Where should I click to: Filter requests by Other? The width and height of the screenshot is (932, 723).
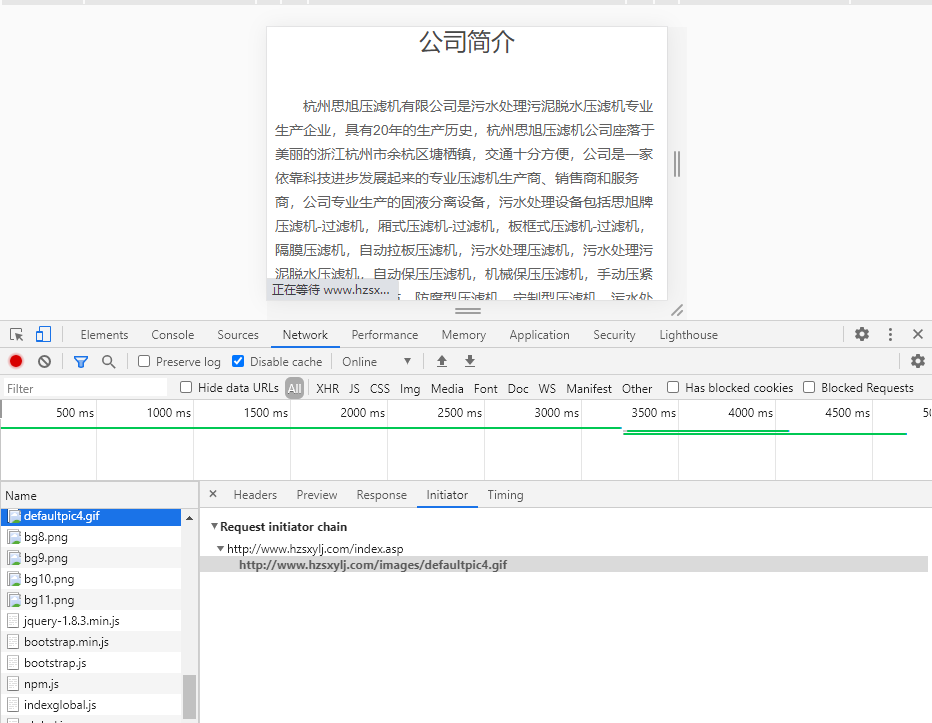637,388
